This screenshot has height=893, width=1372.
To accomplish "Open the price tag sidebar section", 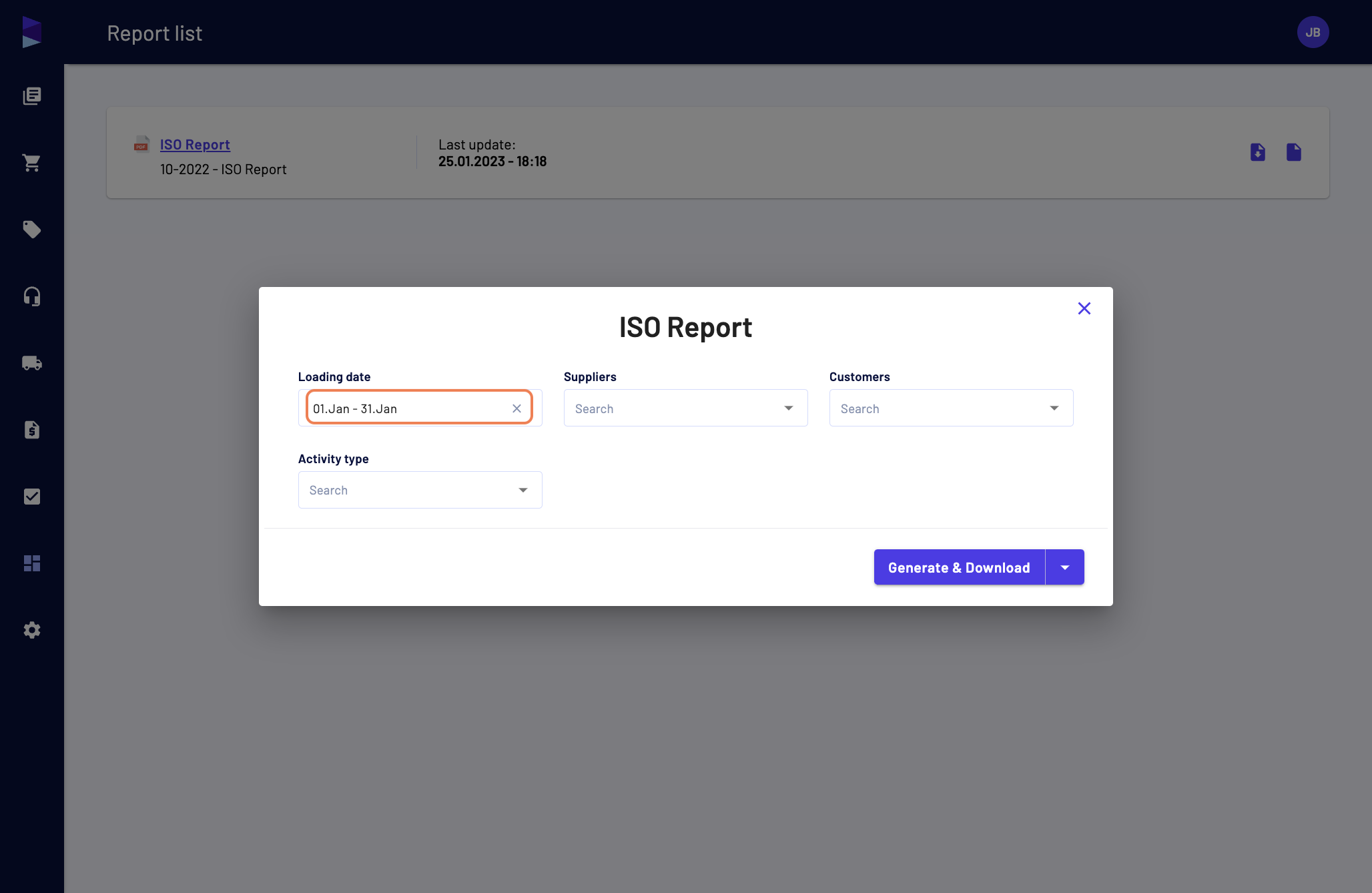I will click(x=32, y=230).
